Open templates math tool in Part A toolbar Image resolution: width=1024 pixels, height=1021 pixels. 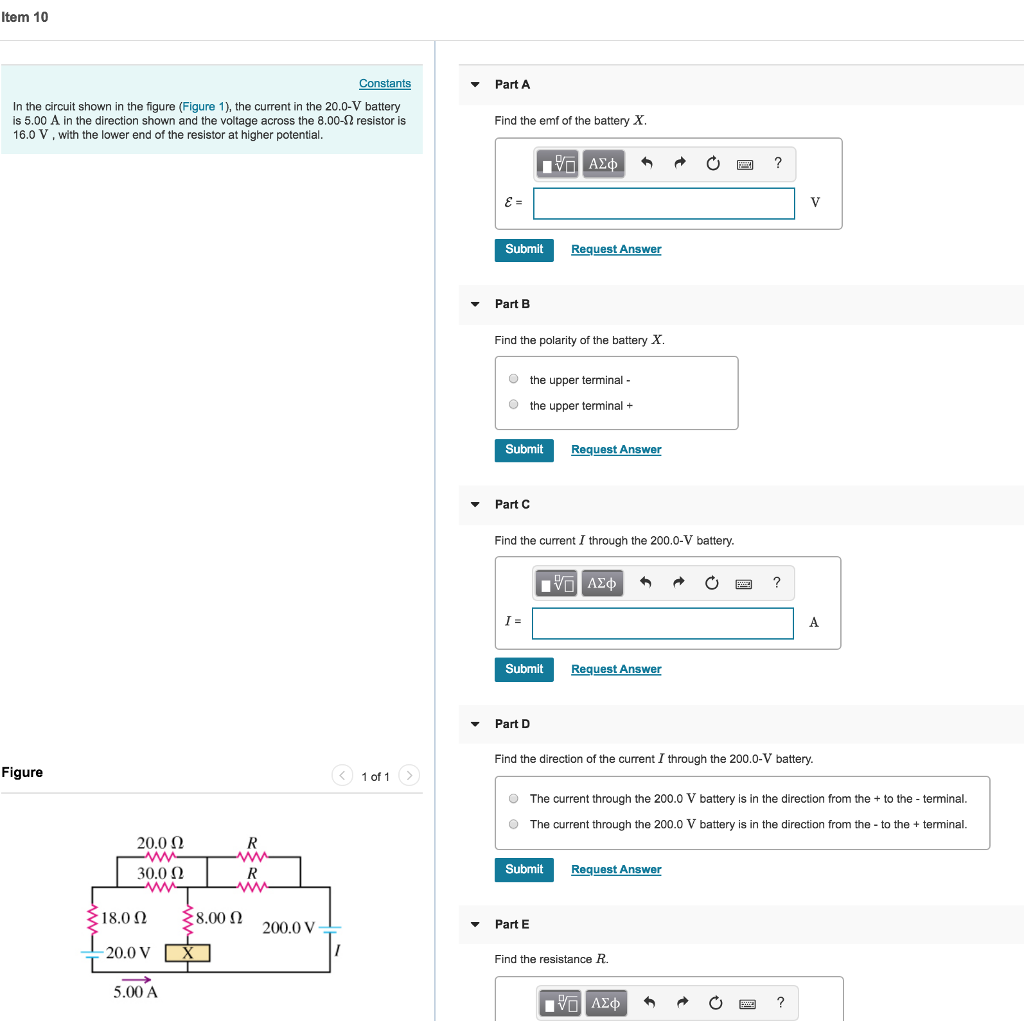[557, 163]
